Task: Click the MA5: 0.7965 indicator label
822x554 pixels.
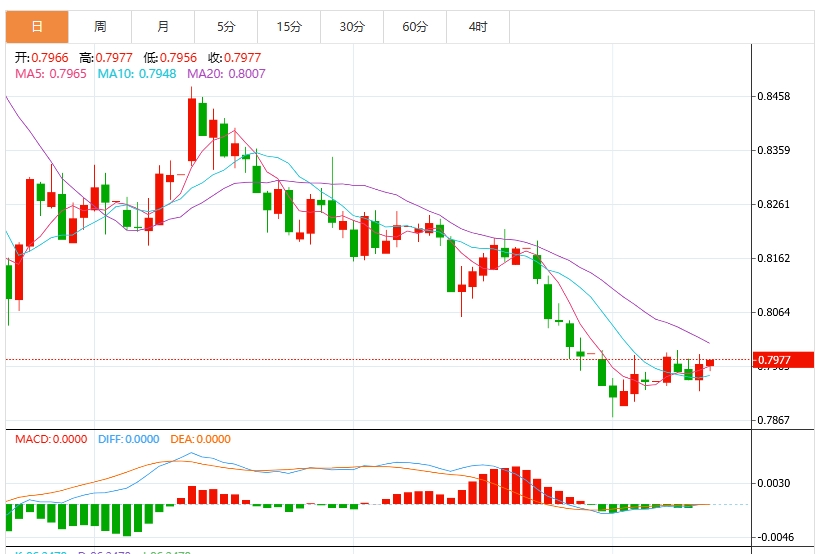Action: click(x=51, y=74)
